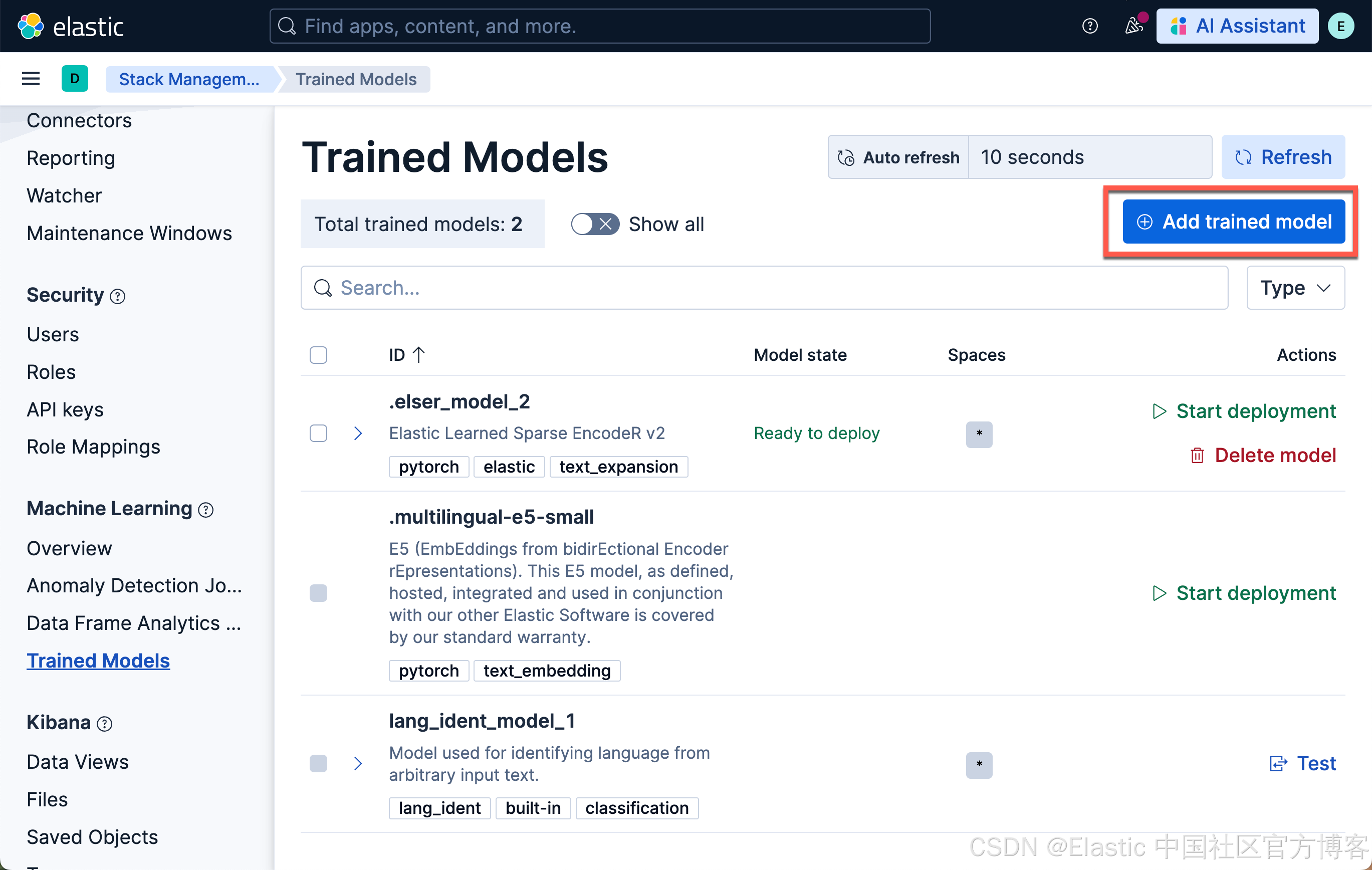The image size is (1372, 870).
Task: Toggle the Show all switch
Action: pyautogui.click(x=595, y=224)
